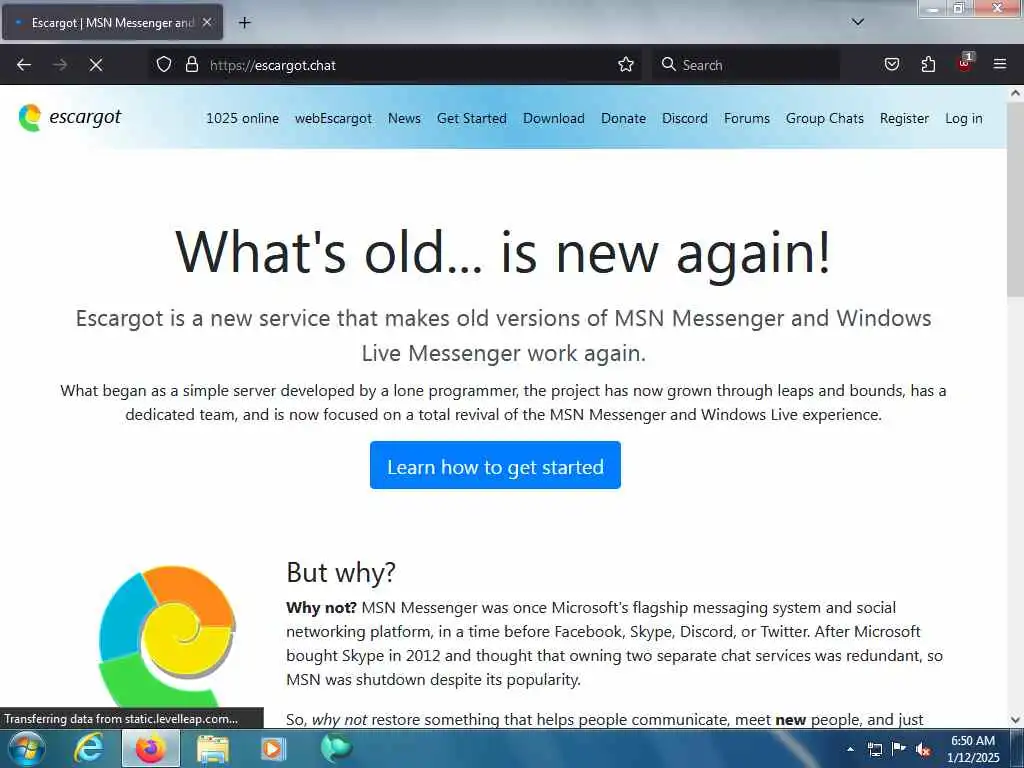
Task: Open the clock showing 6:50 AM
Action: point(973,748)
